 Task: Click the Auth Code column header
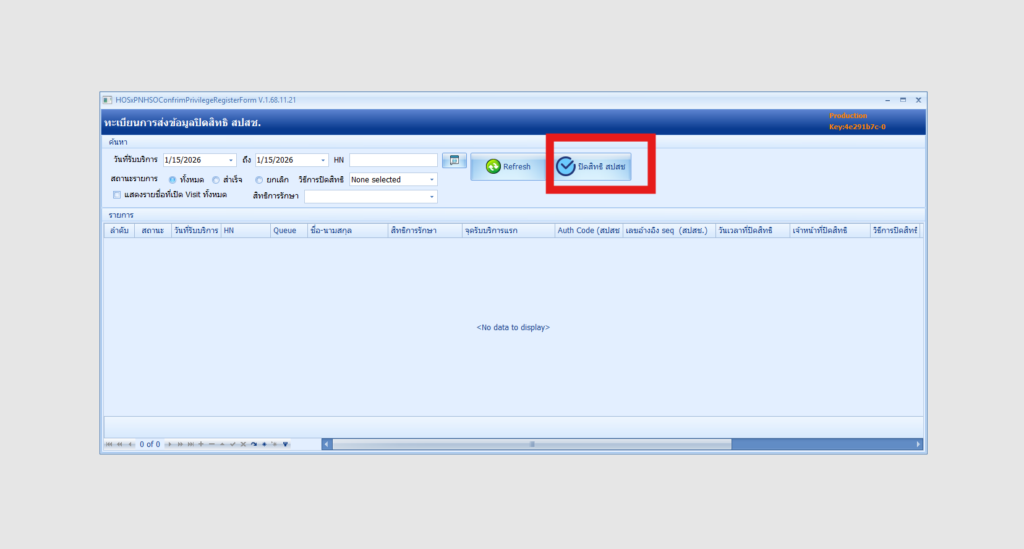[x=588, y=231]
